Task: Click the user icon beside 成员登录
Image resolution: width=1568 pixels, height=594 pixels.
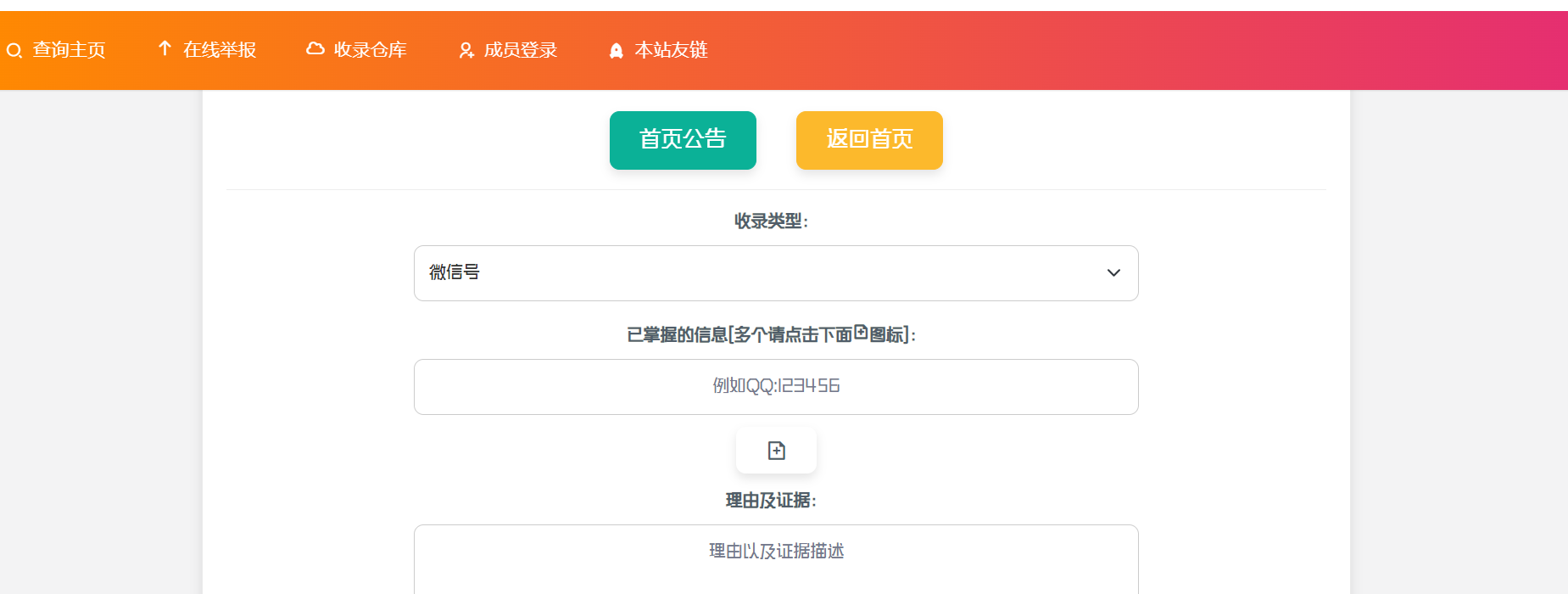Action: click(466, 51)
